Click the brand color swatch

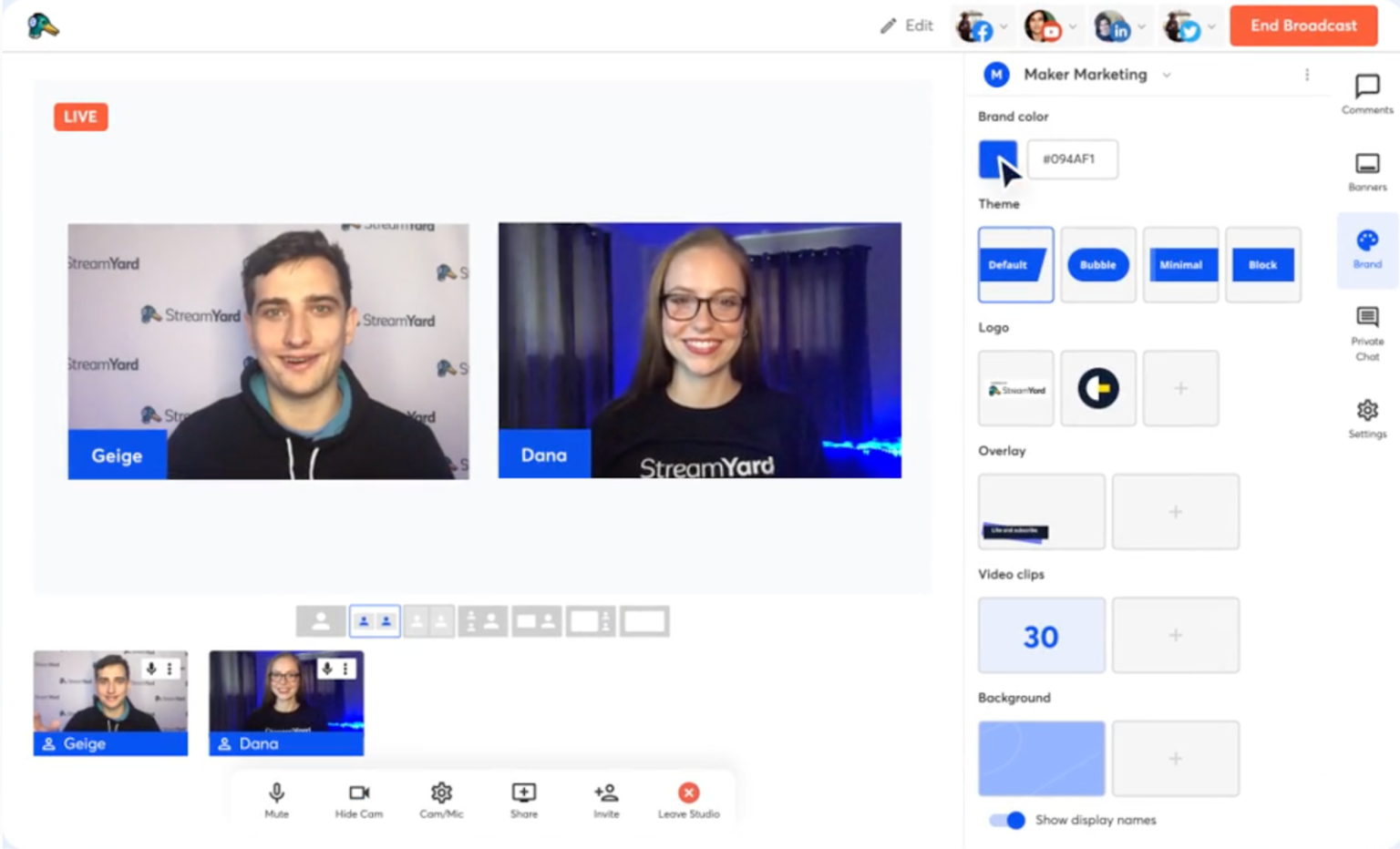click(x=996, y=159)
